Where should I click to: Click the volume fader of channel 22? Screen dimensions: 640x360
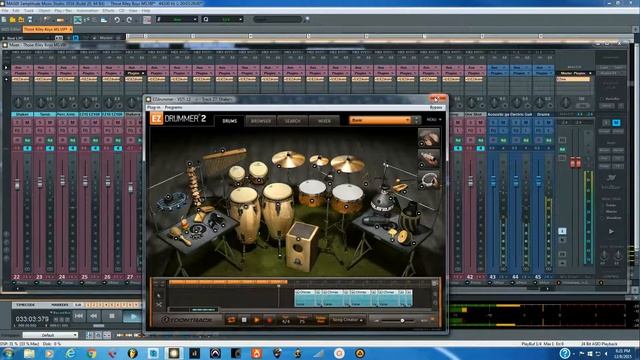click(17, 184)
